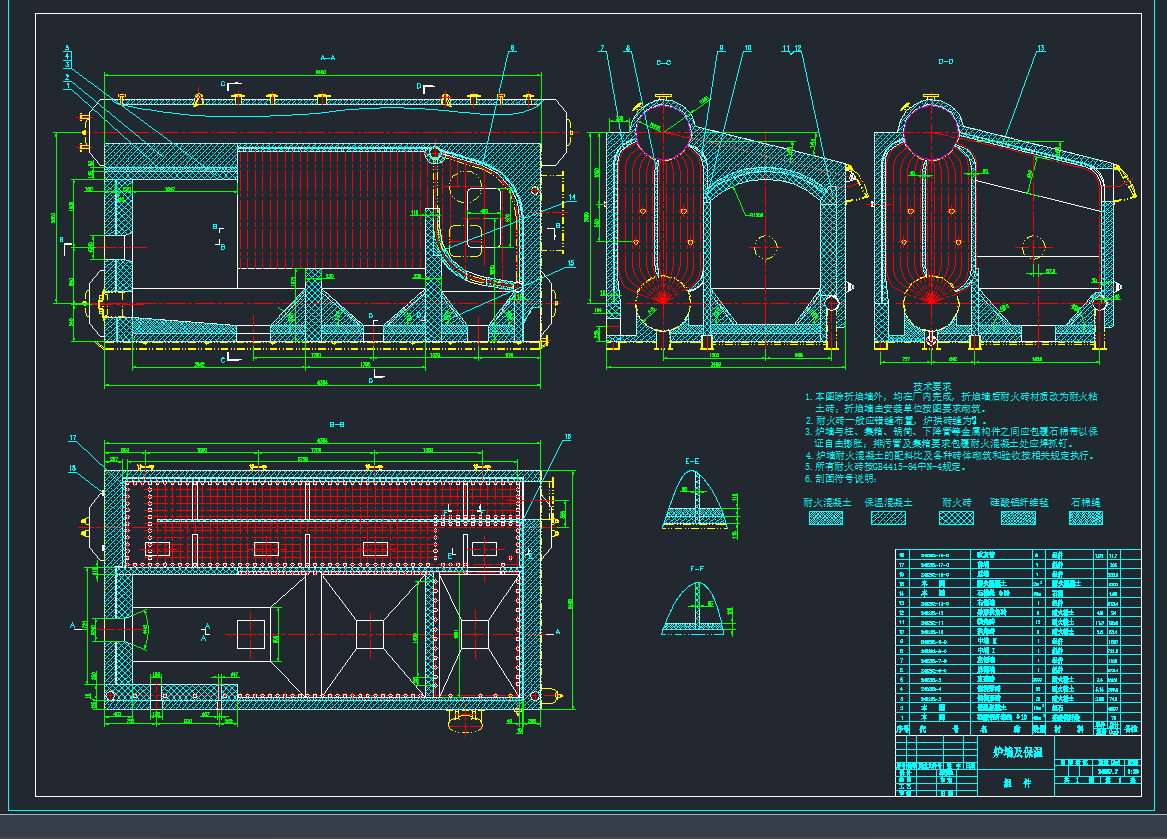Image resolution: width=1167 pixels, height=839 pixels.
Task: Select callout number 13 above D-D view
Action: (1040, 48)
